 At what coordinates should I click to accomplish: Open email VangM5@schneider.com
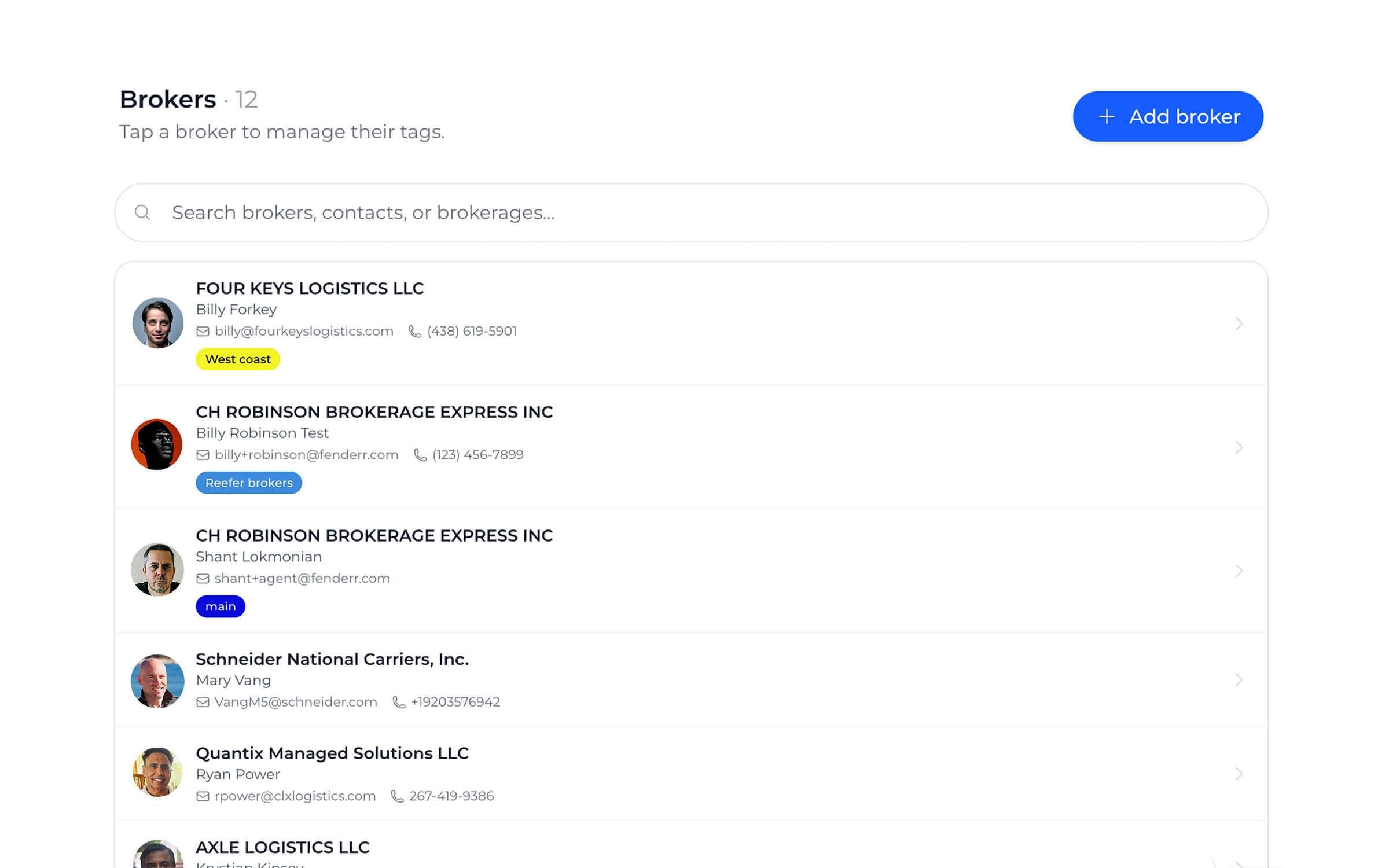tap(296, 702)
